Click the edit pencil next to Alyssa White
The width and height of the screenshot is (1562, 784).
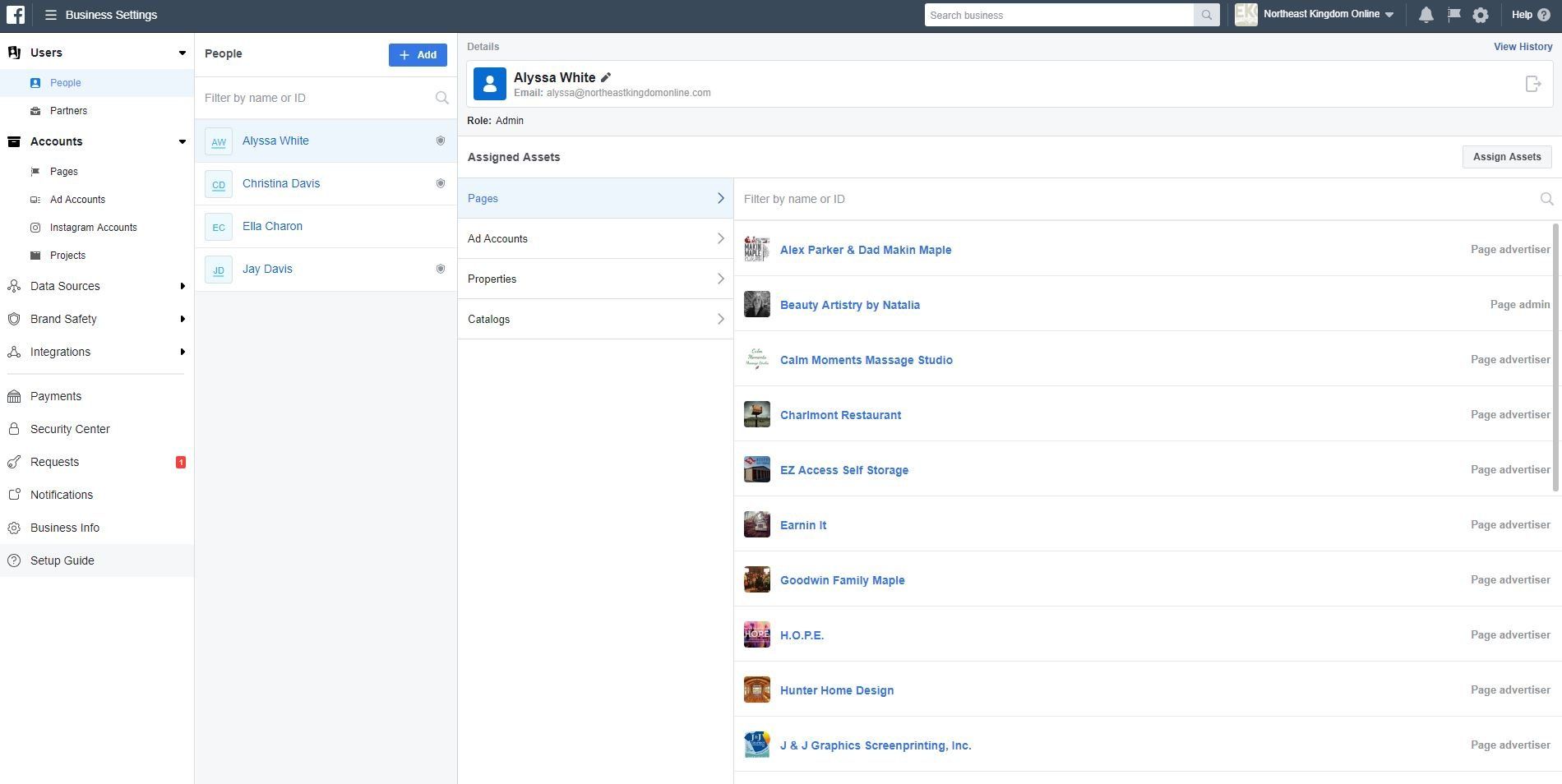pyautogui.click(x=606, y=77)
